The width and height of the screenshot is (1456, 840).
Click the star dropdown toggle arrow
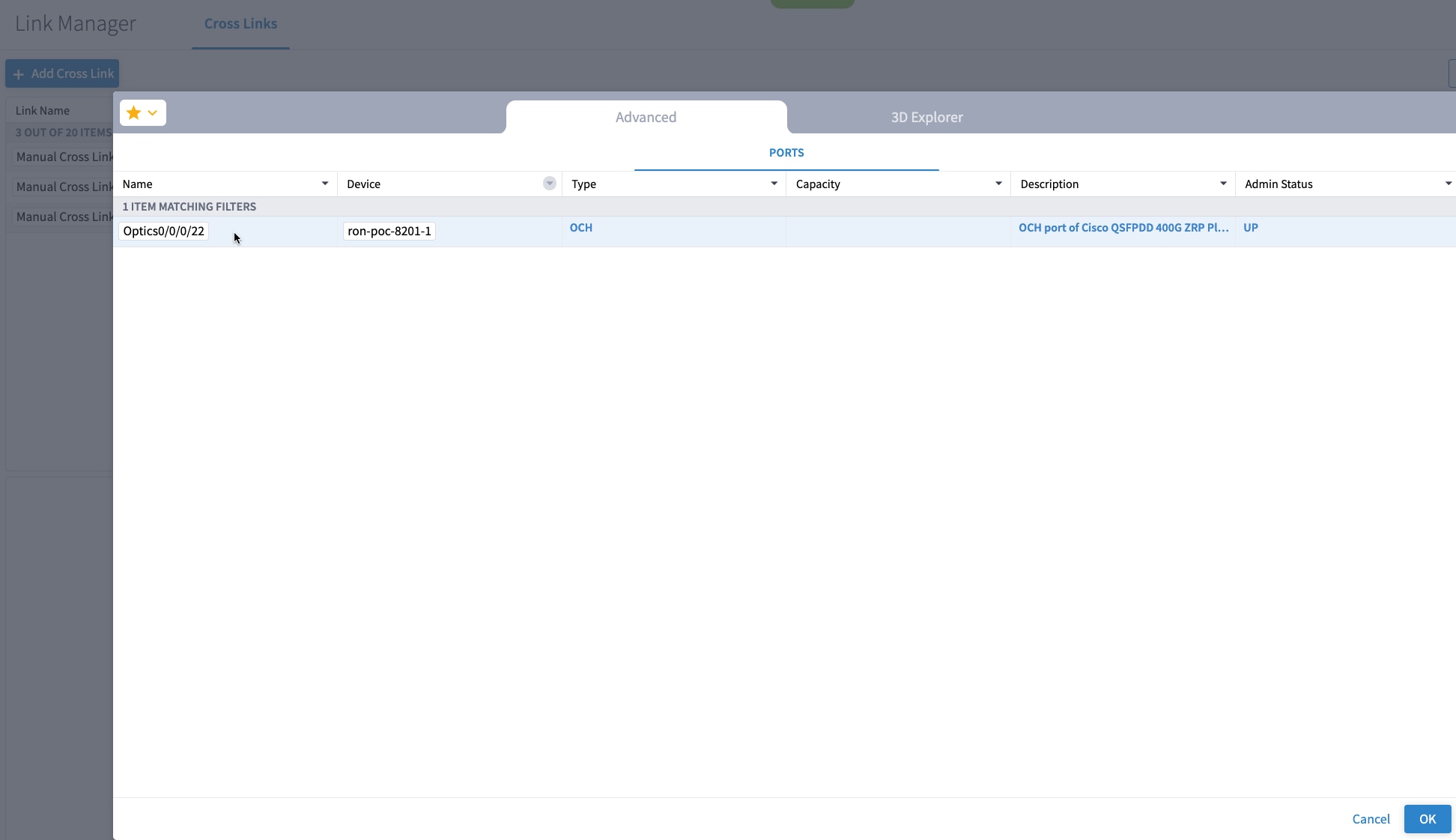tap(152, 112)
